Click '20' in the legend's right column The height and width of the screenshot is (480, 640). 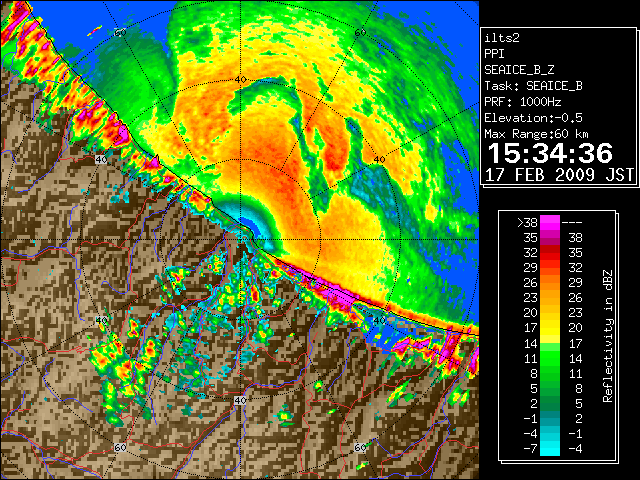pyautogui.click(x=576, y=328)
